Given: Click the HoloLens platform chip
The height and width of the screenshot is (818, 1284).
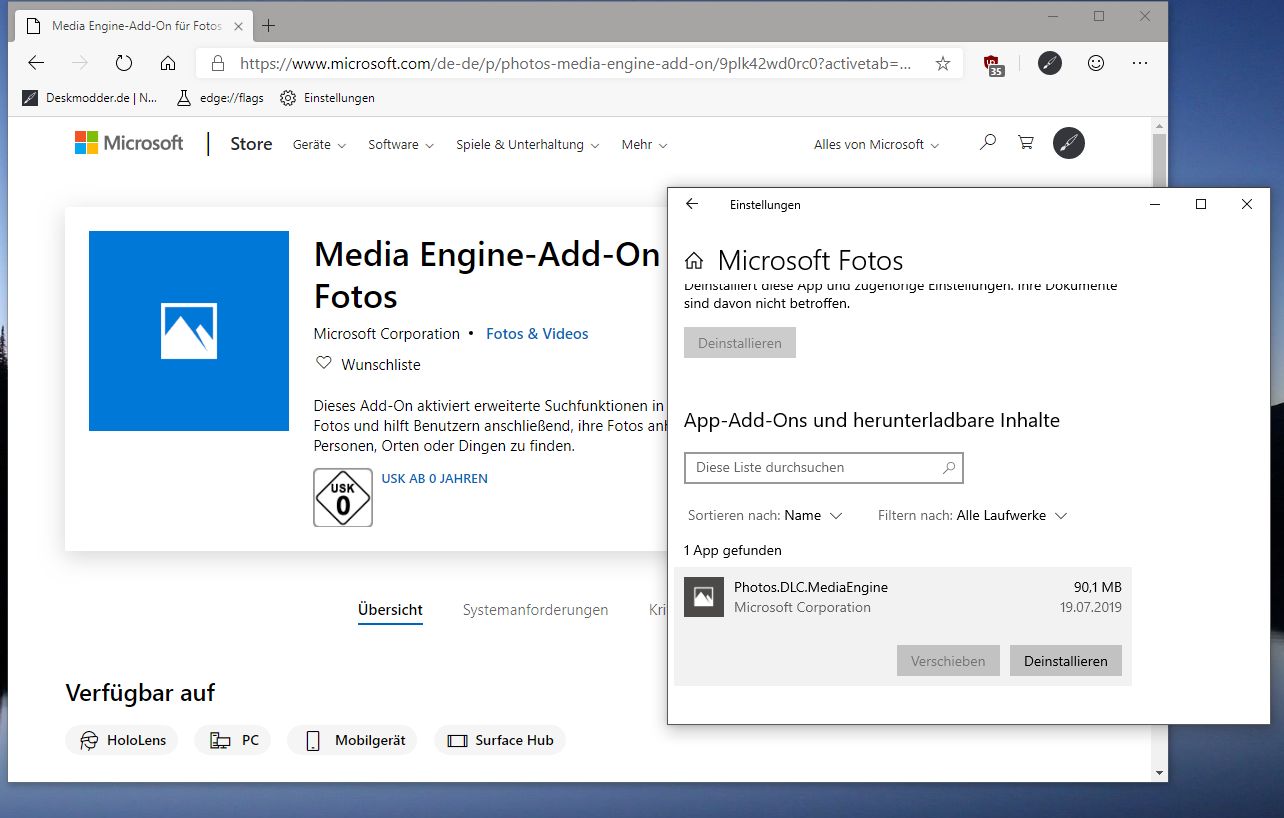Looking at the screenshot, I should (x=122, y=741).
